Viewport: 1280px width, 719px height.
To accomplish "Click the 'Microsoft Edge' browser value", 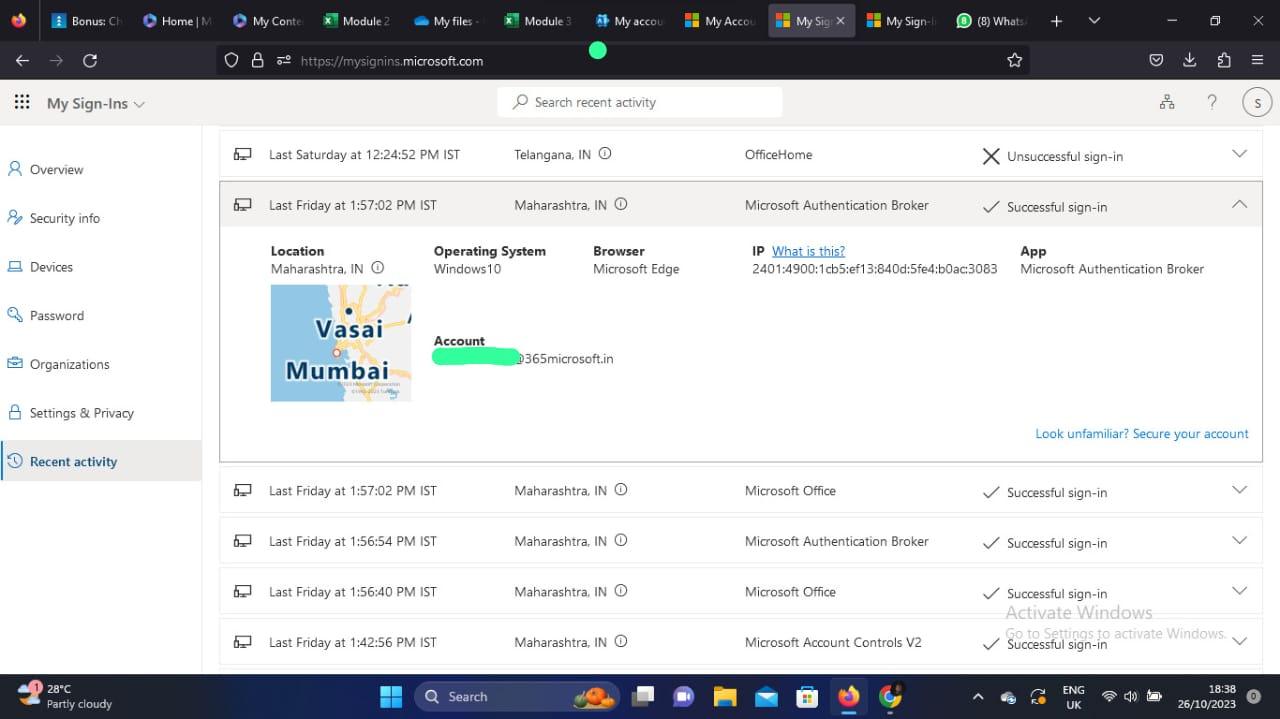I will click(636, 268).
